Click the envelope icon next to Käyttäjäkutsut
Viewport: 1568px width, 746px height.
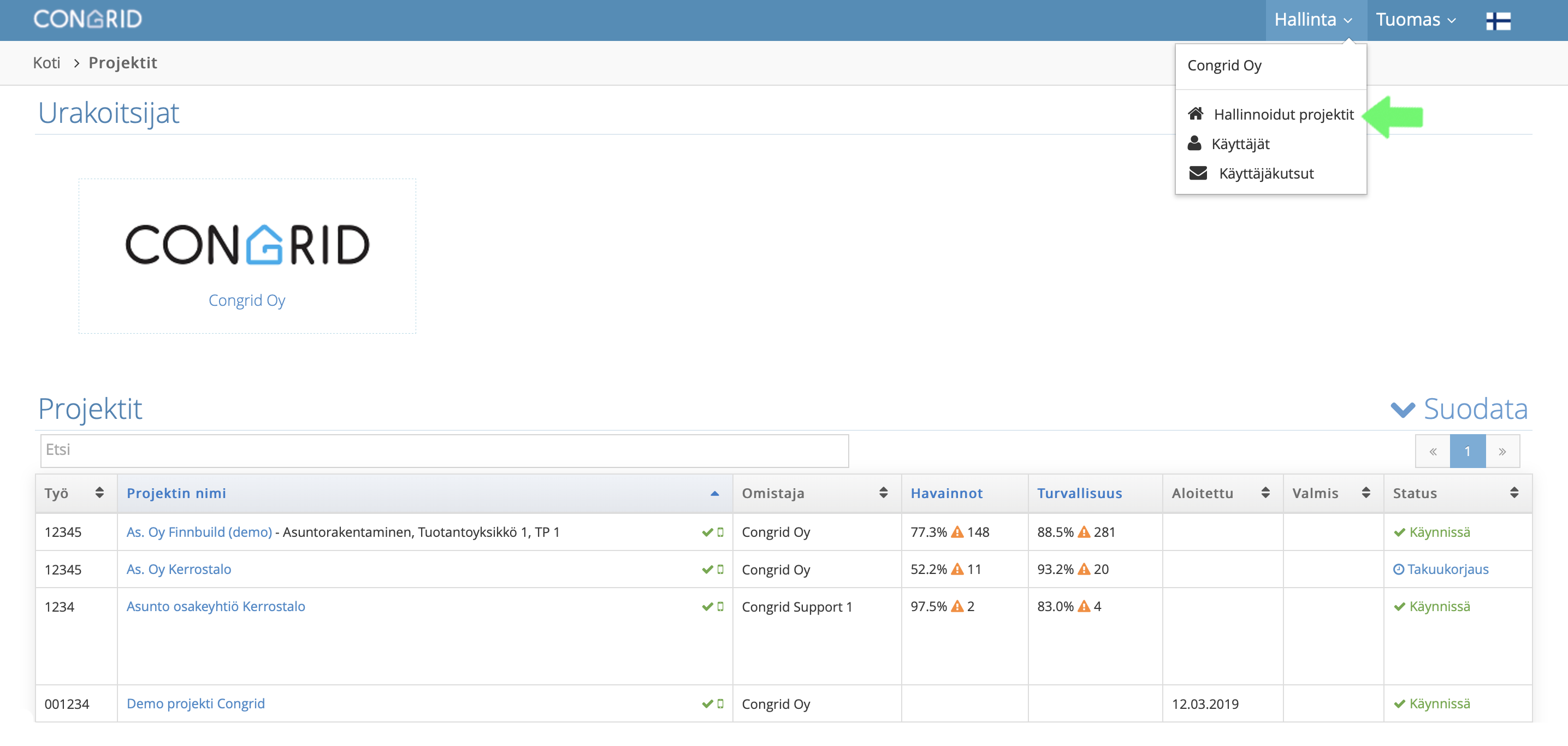tap(1197, 174)
